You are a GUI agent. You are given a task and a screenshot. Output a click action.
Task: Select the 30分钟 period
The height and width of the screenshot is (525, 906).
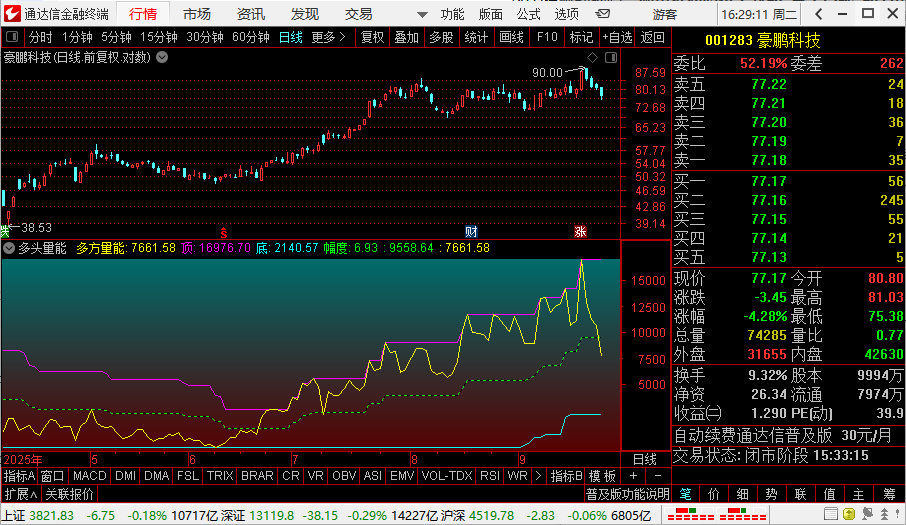pos(205,38)
